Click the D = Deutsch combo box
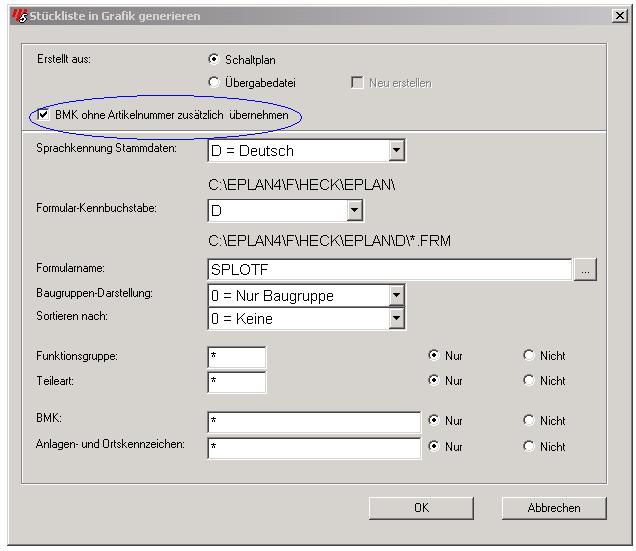The height and width of the screenshot is (551, 636). (307, 151)
